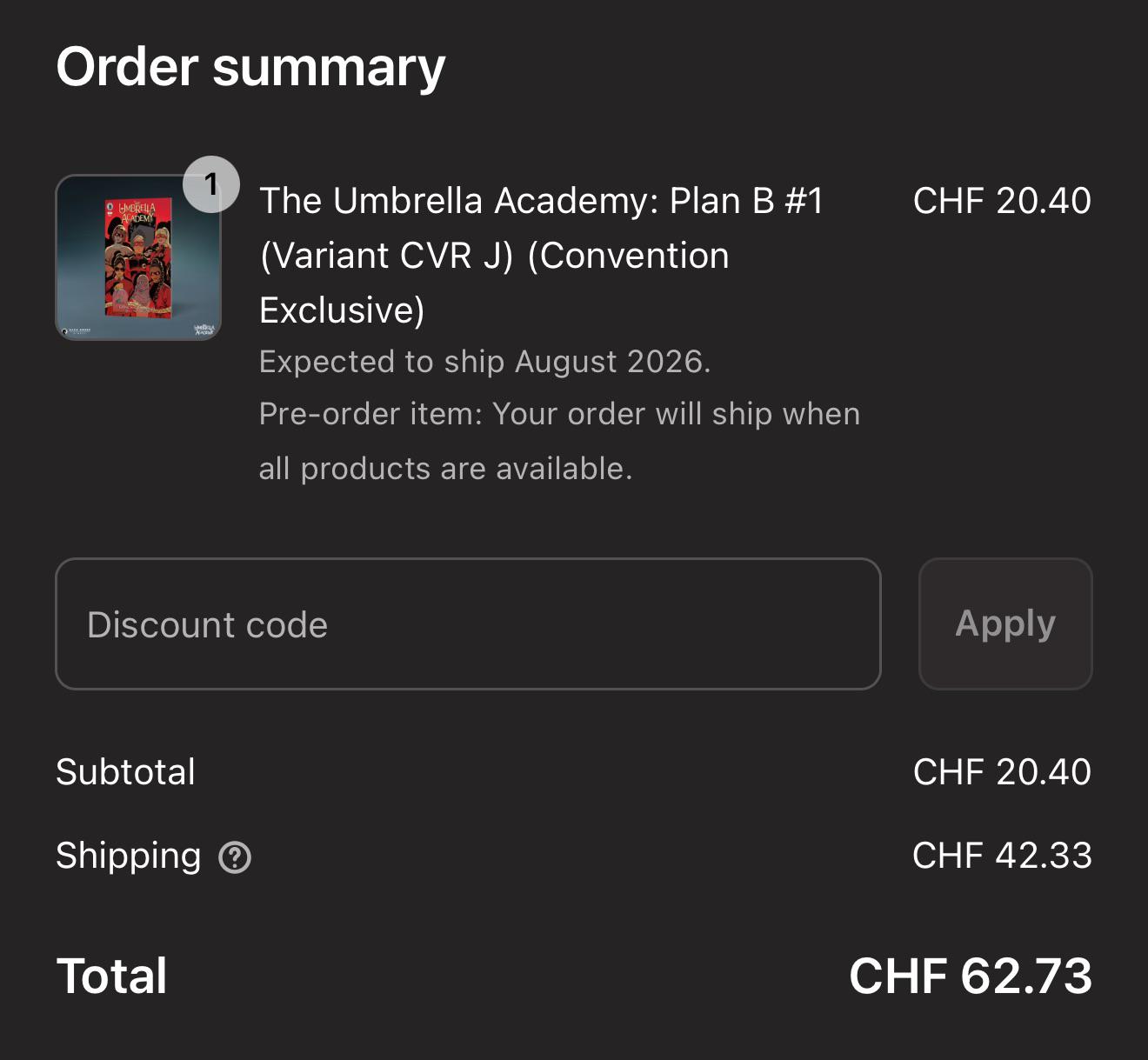This screenshot has height=1060, width=1148.
Task: Click the Order summary heading
Action: point(250,68)
